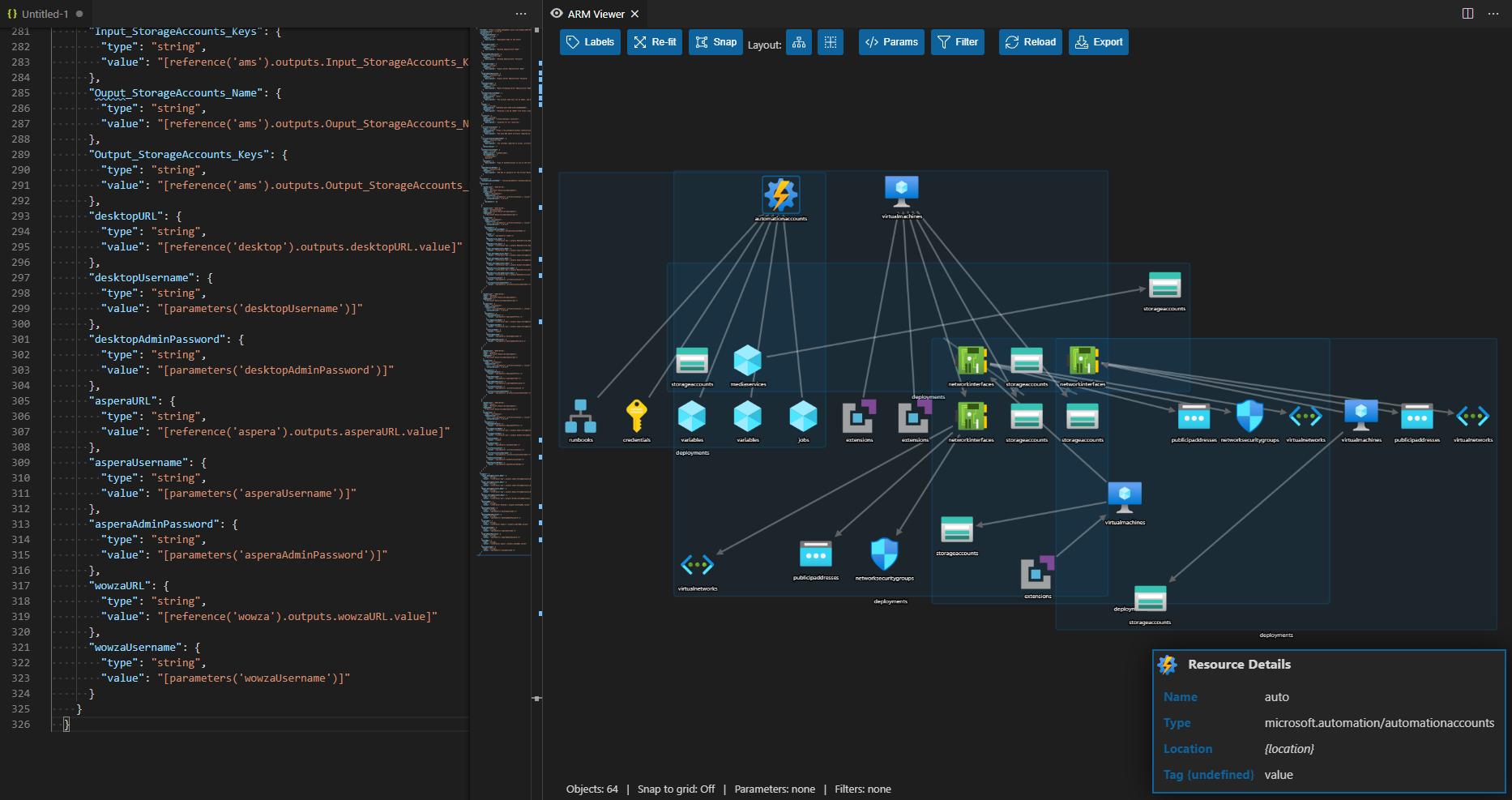Enable Snap mode in the toolbar

[715, 41]
